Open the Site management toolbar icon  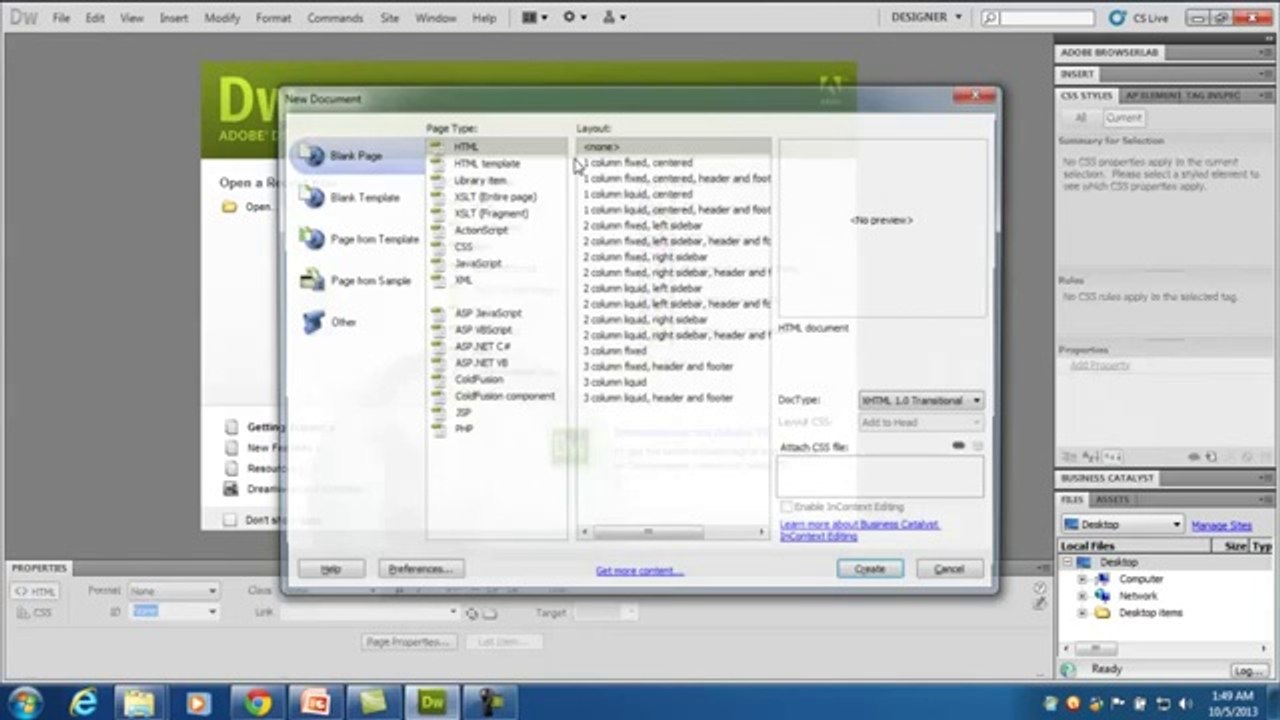tap(614, 18)
